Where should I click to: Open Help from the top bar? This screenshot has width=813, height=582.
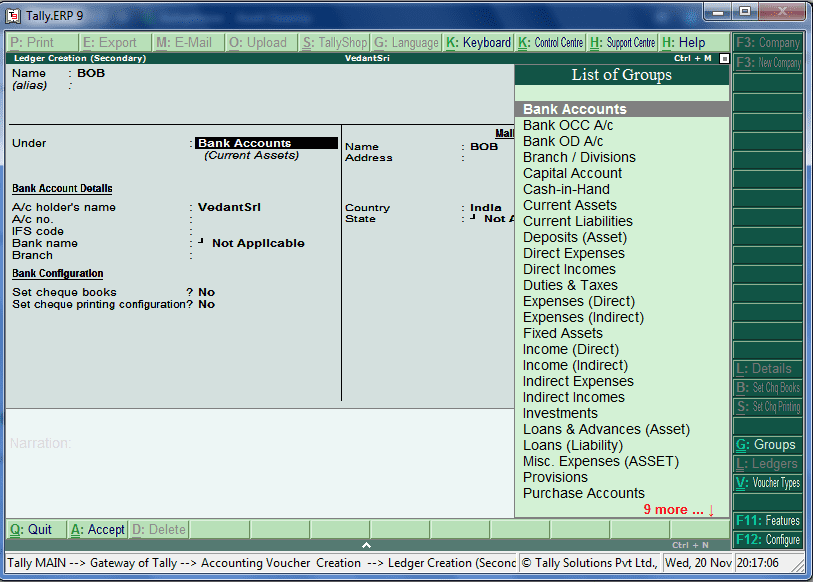point(695,43)
